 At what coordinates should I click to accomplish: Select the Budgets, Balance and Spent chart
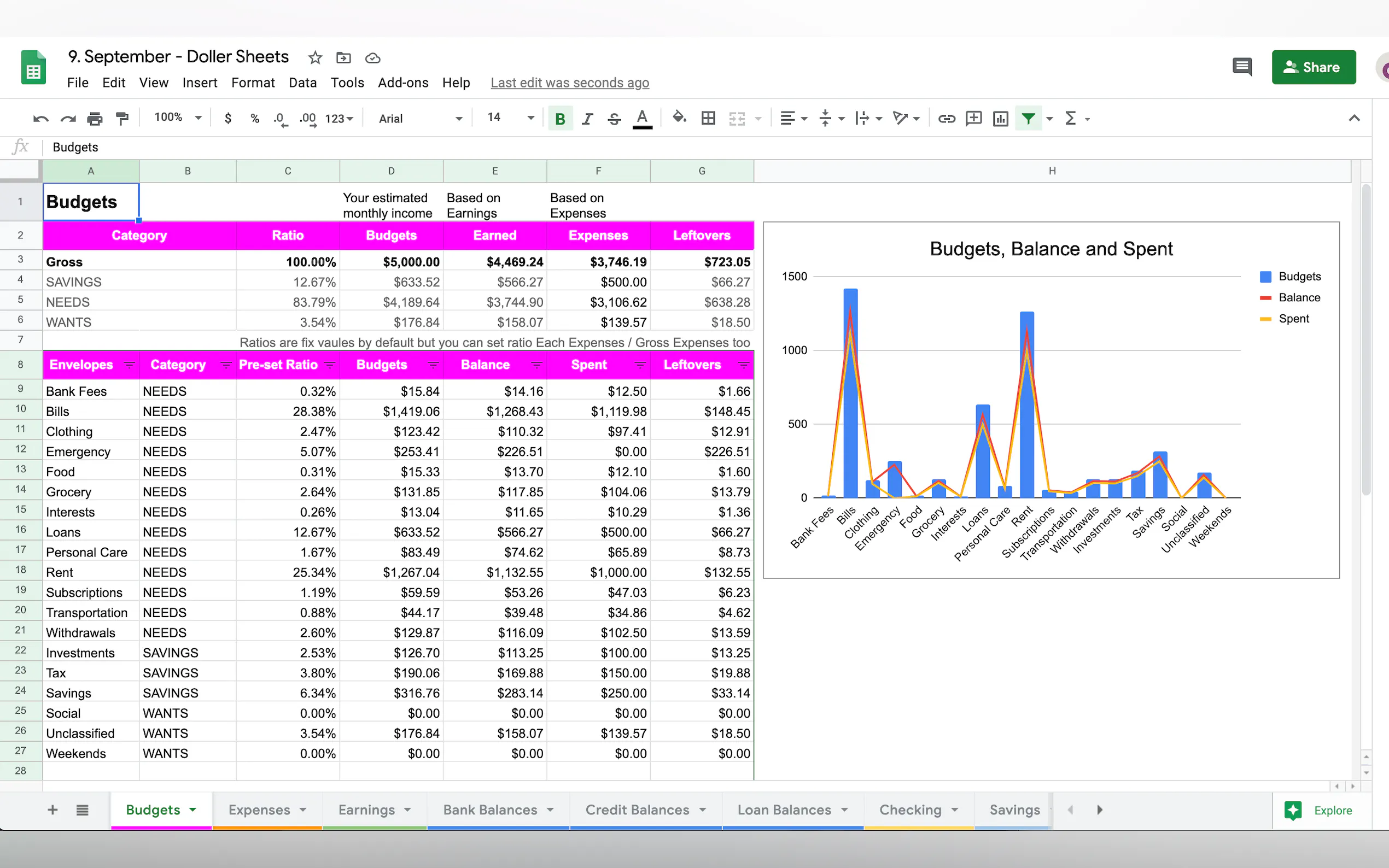1051,400
